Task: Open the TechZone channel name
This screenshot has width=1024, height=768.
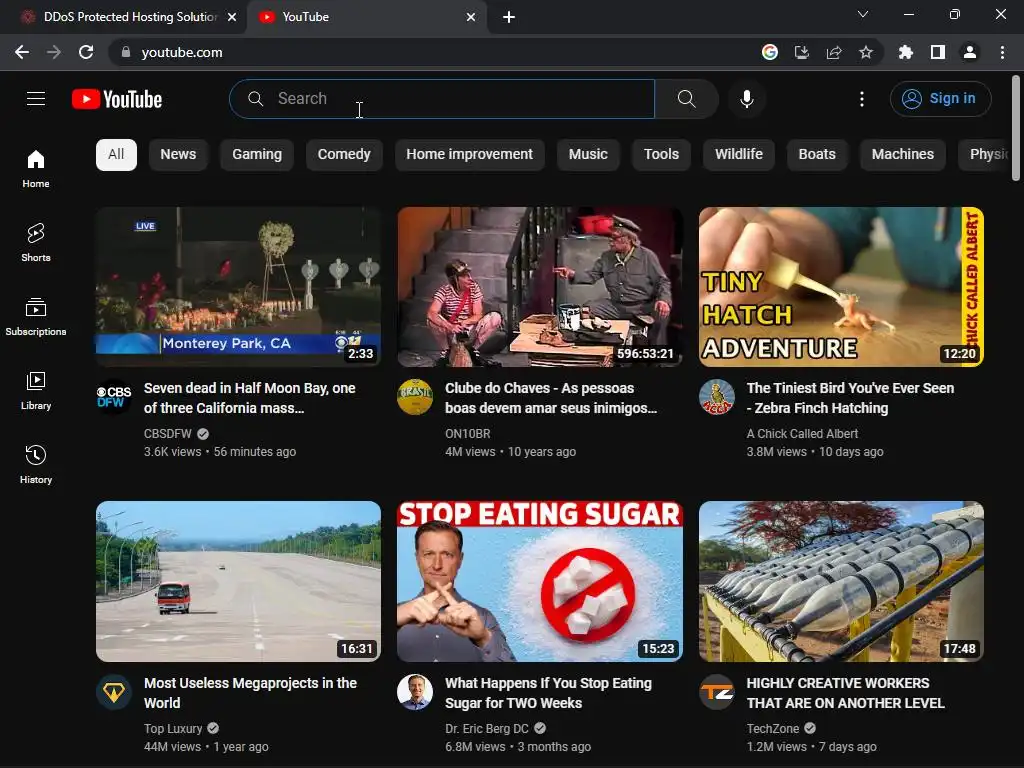Action: pos(773,729)
